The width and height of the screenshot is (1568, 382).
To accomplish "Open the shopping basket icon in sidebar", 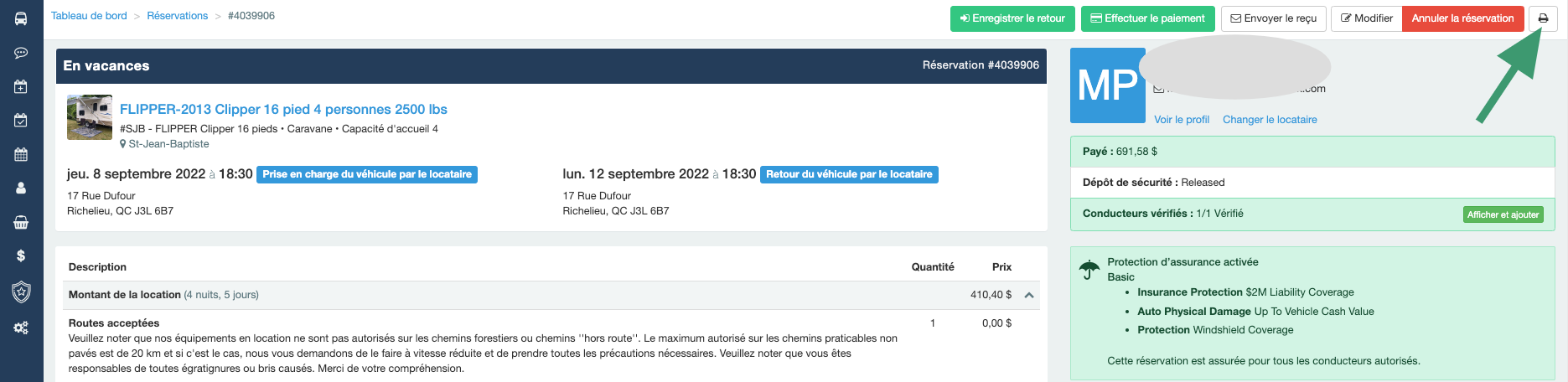I will (x=21, y=222).
